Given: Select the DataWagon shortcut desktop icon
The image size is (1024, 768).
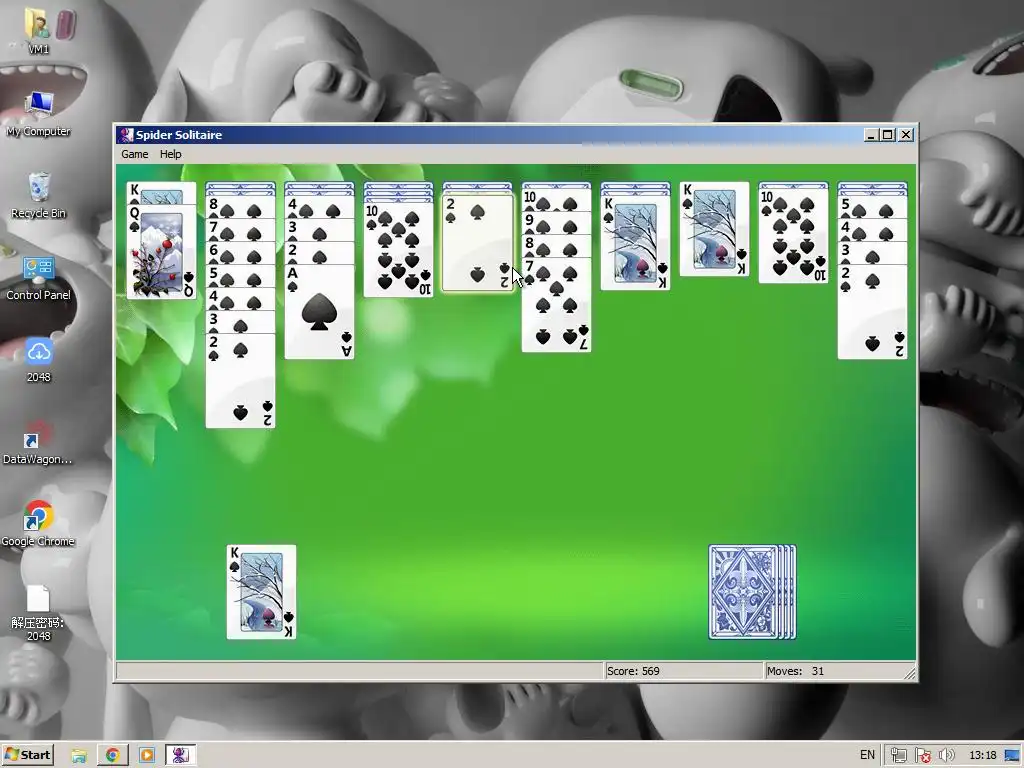Looking at the screenshot, I should (38, 442).
